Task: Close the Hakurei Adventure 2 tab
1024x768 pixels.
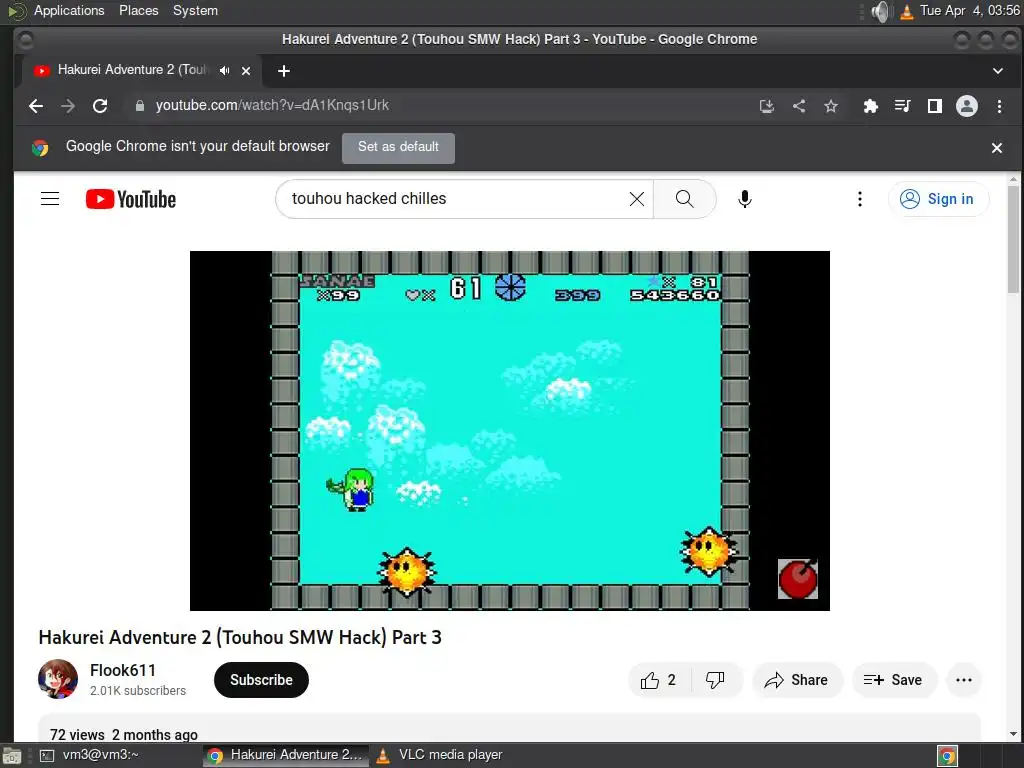Action: (x=246, y=71)
